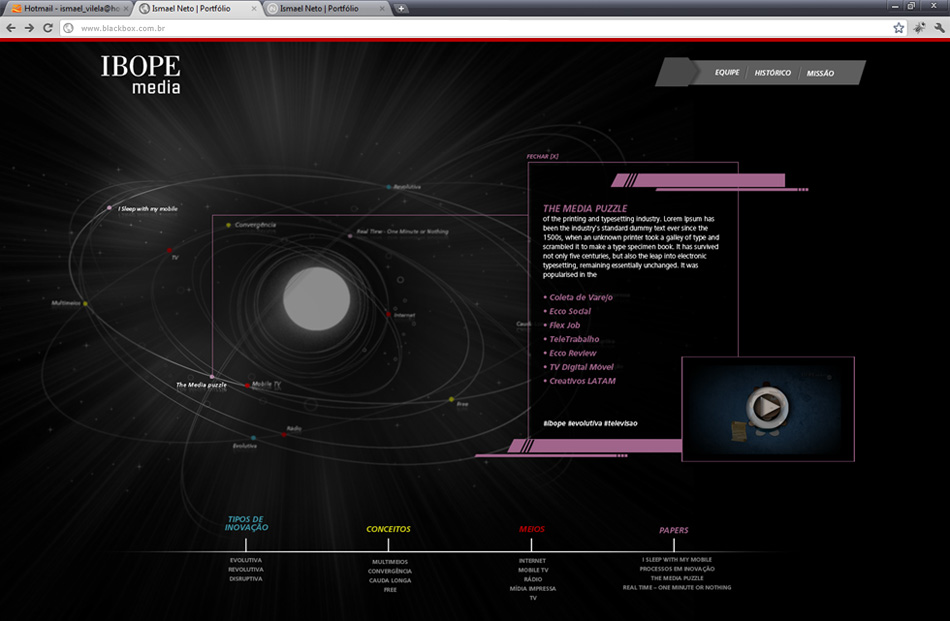Image resolution: width=950 pixels, height=621 pixels.
Task: Select the TV orbit node
Action: (x=173, y=254)
